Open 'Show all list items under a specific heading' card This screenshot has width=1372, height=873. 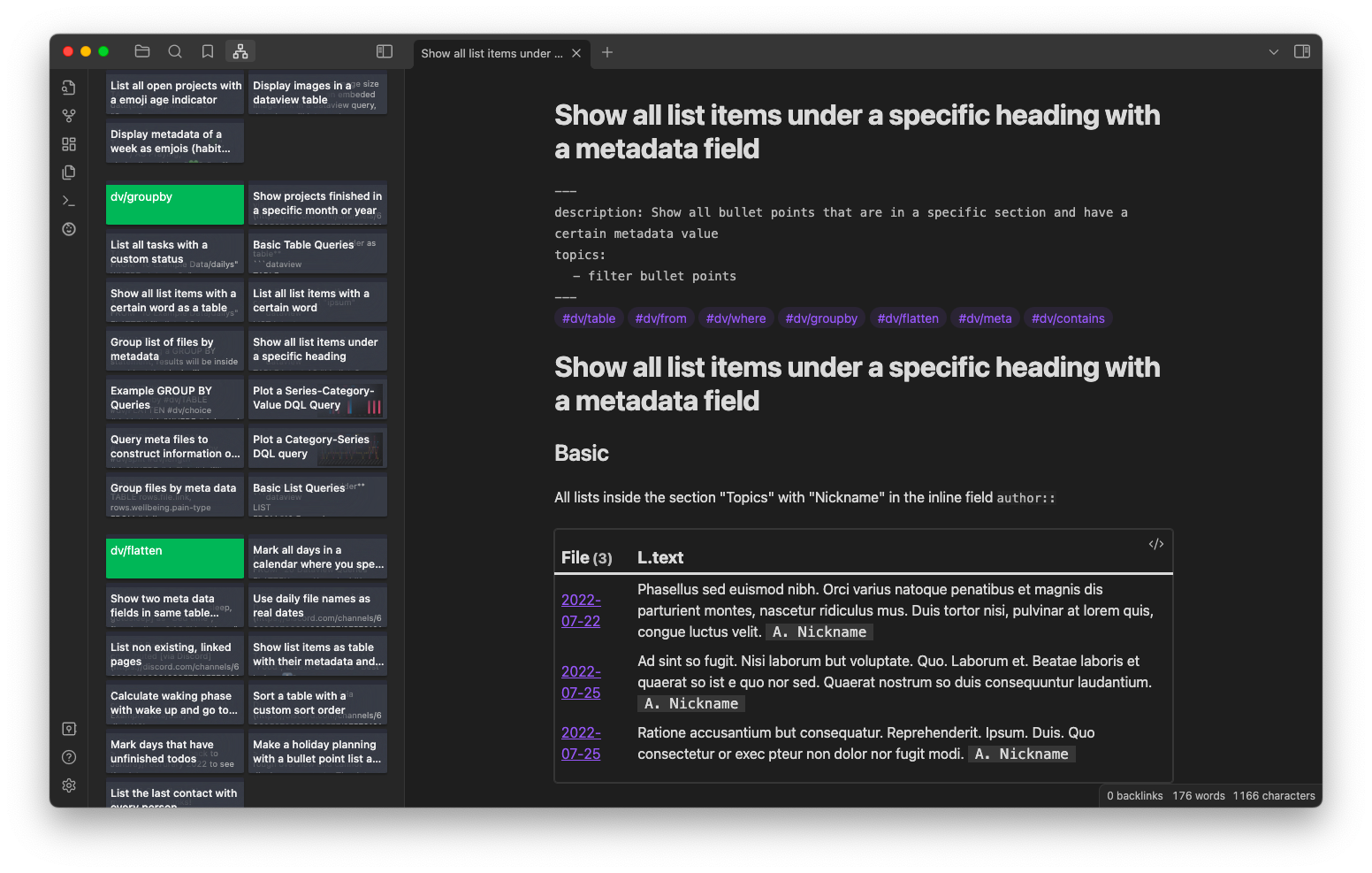(317, 350)
